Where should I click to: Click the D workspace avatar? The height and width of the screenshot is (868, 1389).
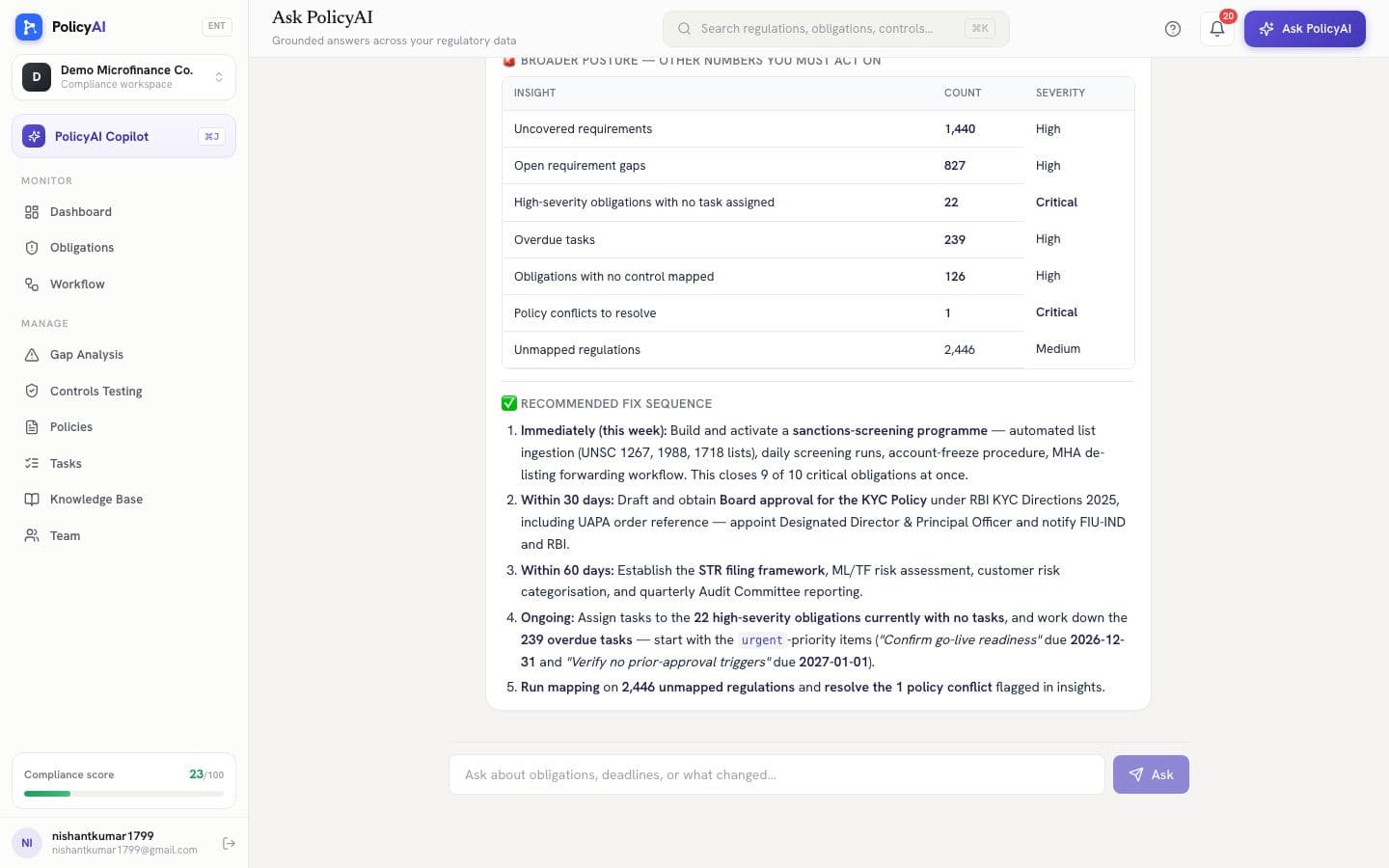click(37, 77)
